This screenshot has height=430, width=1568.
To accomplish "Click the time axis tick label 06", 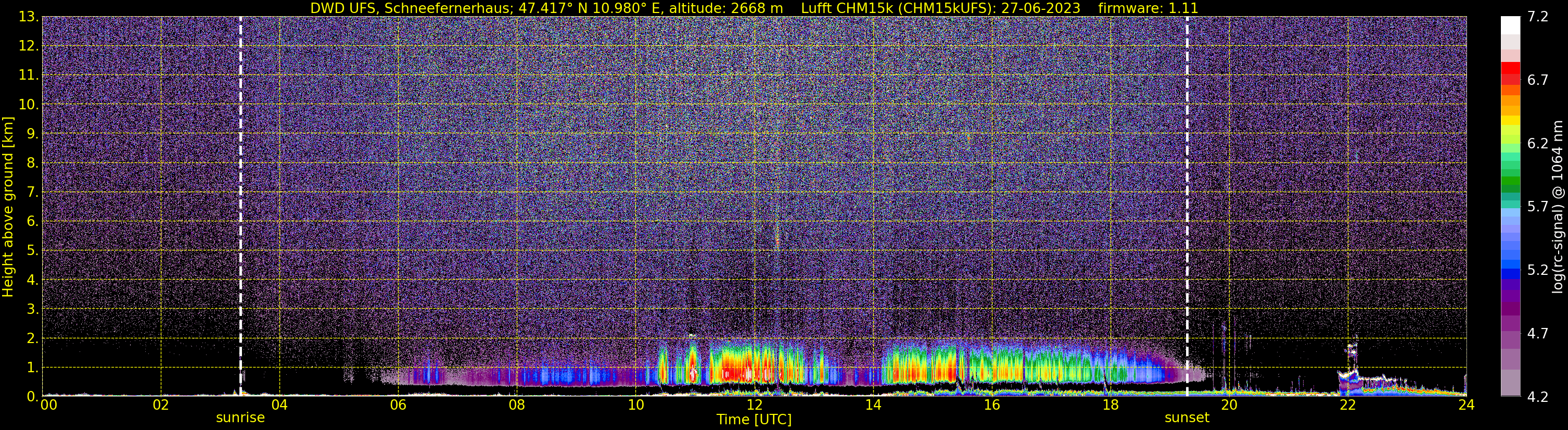I will tap(398, 405).
